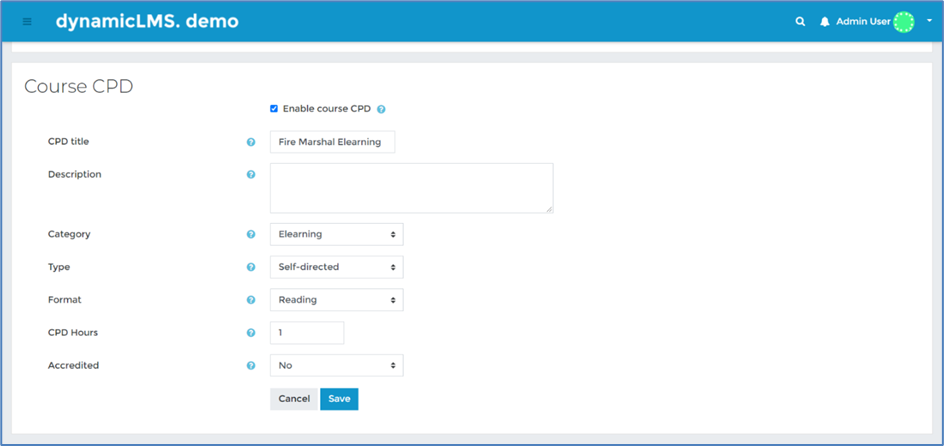Click help icon next to Enable course CPD
944x446 pixels.
(381, 110)
